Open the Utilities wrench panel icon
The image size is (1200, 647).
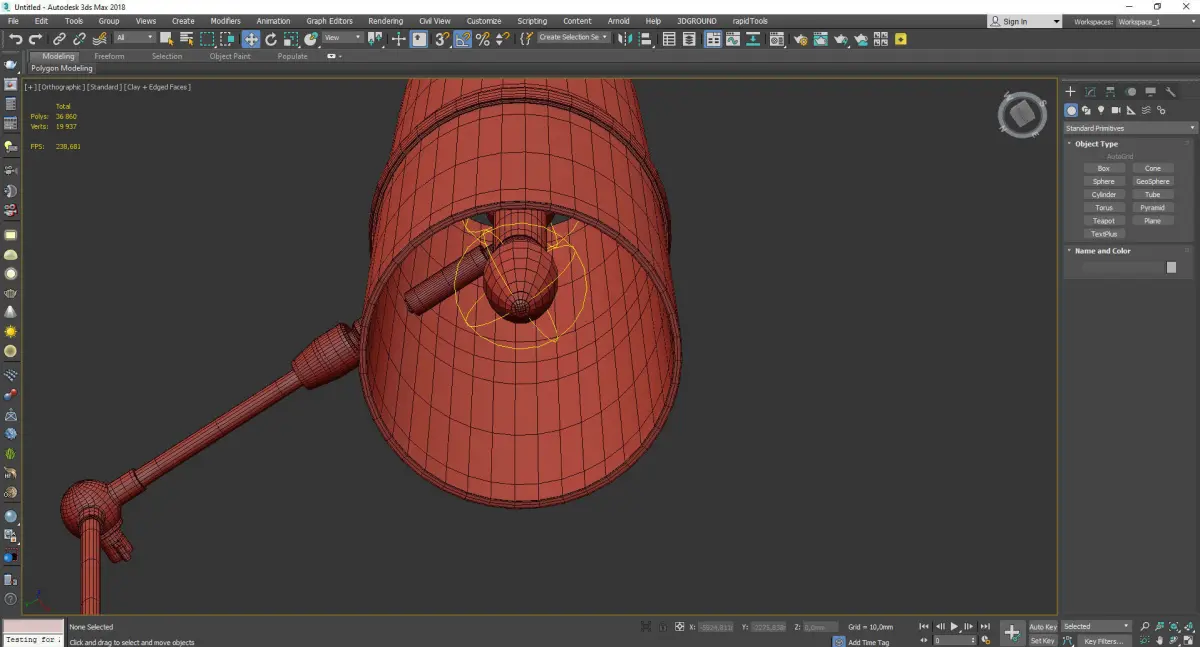tap(1170, 92)
